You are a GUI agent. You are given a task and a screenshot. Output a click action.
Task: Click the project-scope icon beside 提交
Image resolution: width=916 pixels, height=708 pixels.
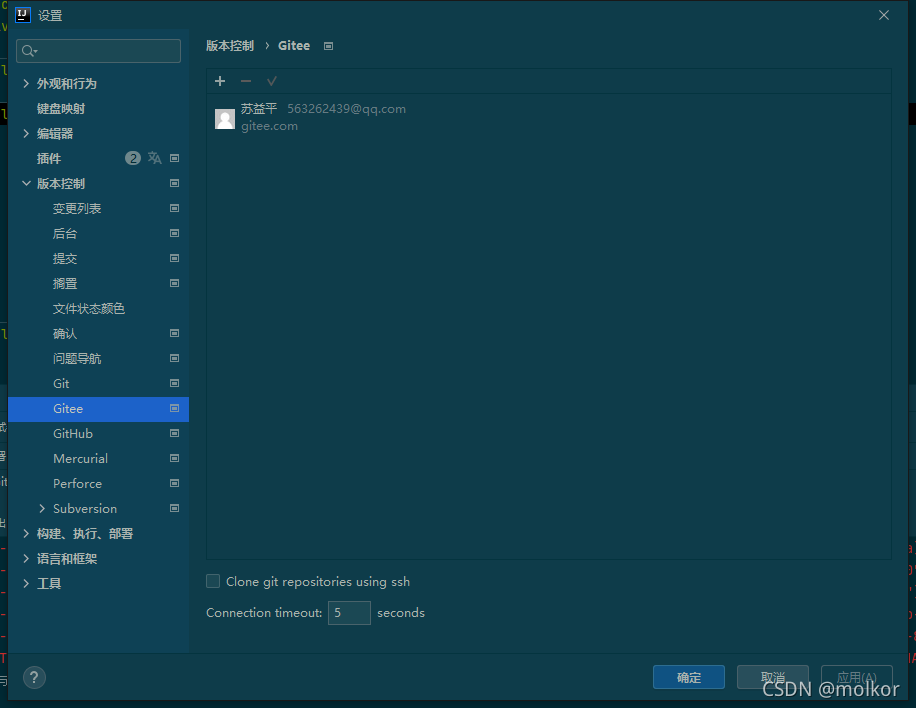click(174, 258)
